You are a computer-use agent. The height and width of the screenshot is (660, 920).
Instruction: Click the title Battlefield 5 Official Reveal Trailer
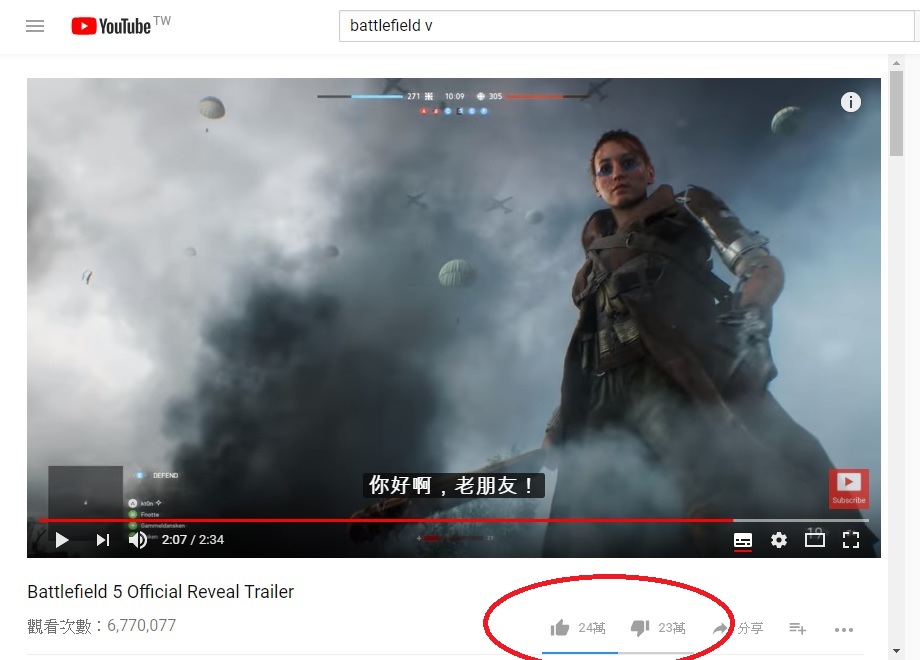point(160,591)
